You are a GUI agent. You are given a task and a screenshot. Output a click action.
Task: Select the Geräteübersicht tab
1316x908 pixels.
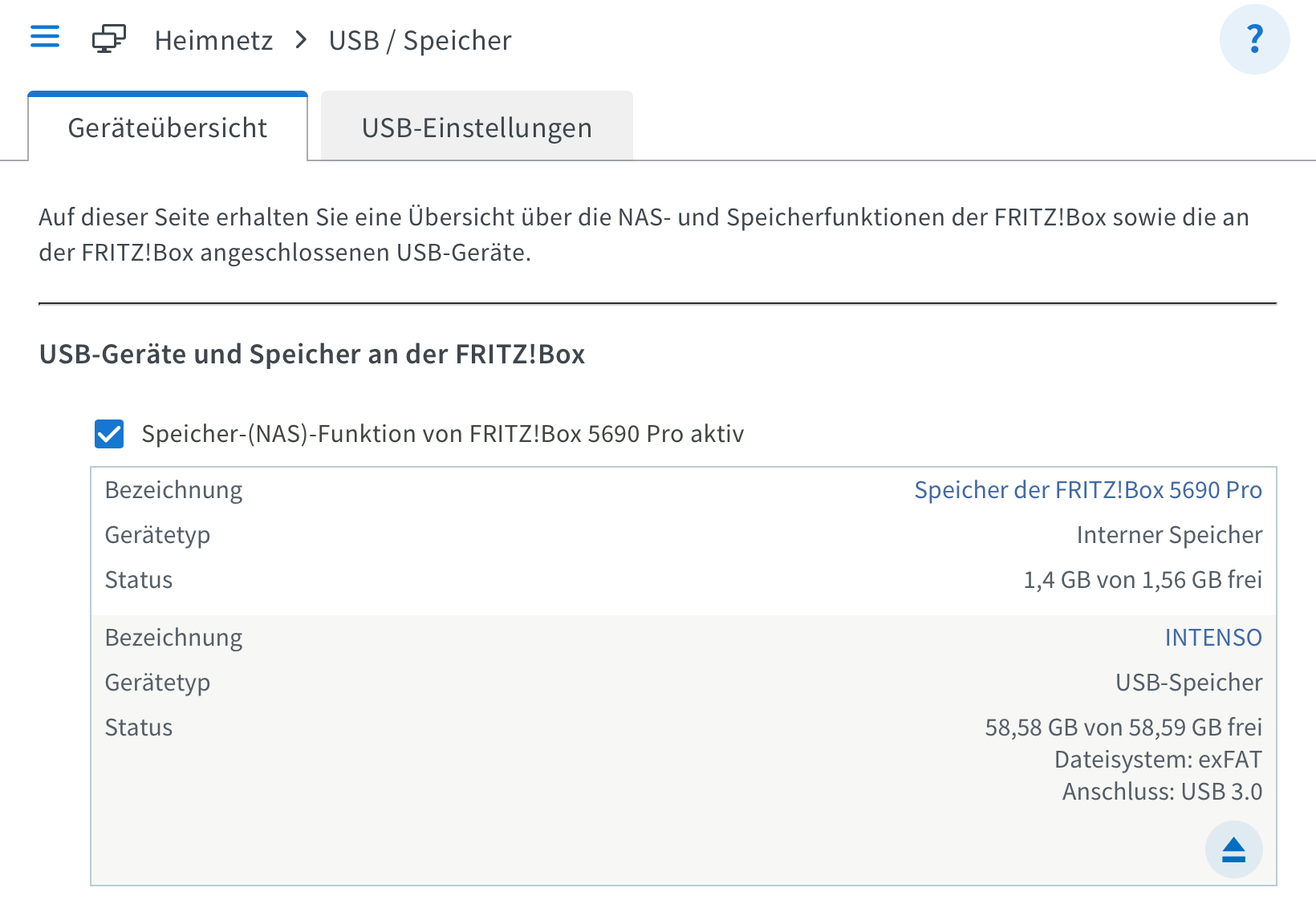(x=168, y=128)
